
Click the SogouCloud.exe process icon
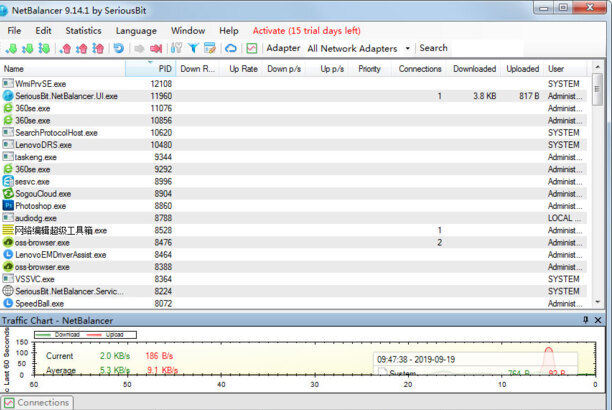pos(8,193)
